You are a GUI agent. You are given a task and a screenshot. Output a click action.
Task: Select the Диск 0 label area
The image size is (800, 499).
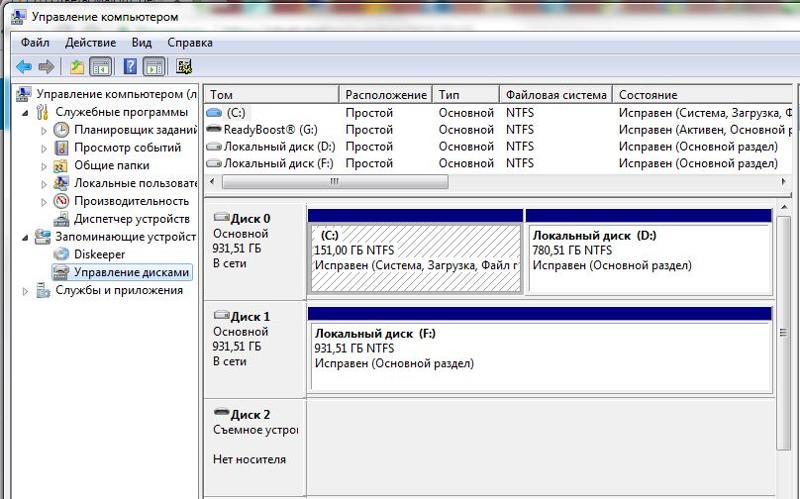(x=255, y=252)
